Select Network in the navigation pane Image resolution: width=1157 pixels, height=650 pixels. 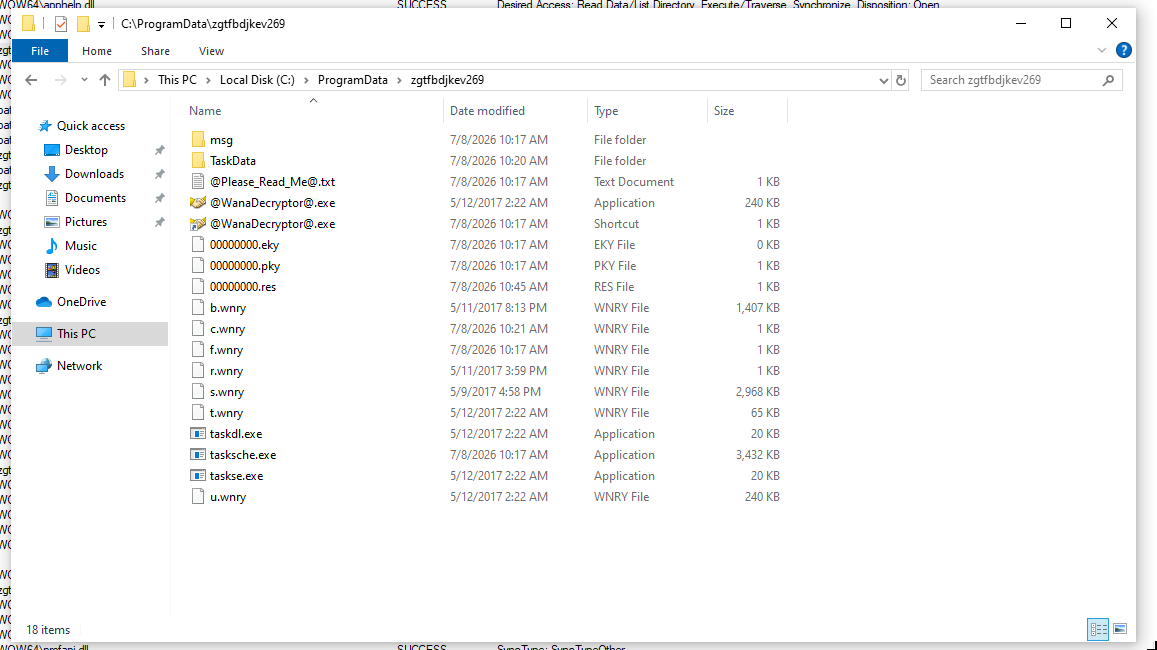coord(79,366)
